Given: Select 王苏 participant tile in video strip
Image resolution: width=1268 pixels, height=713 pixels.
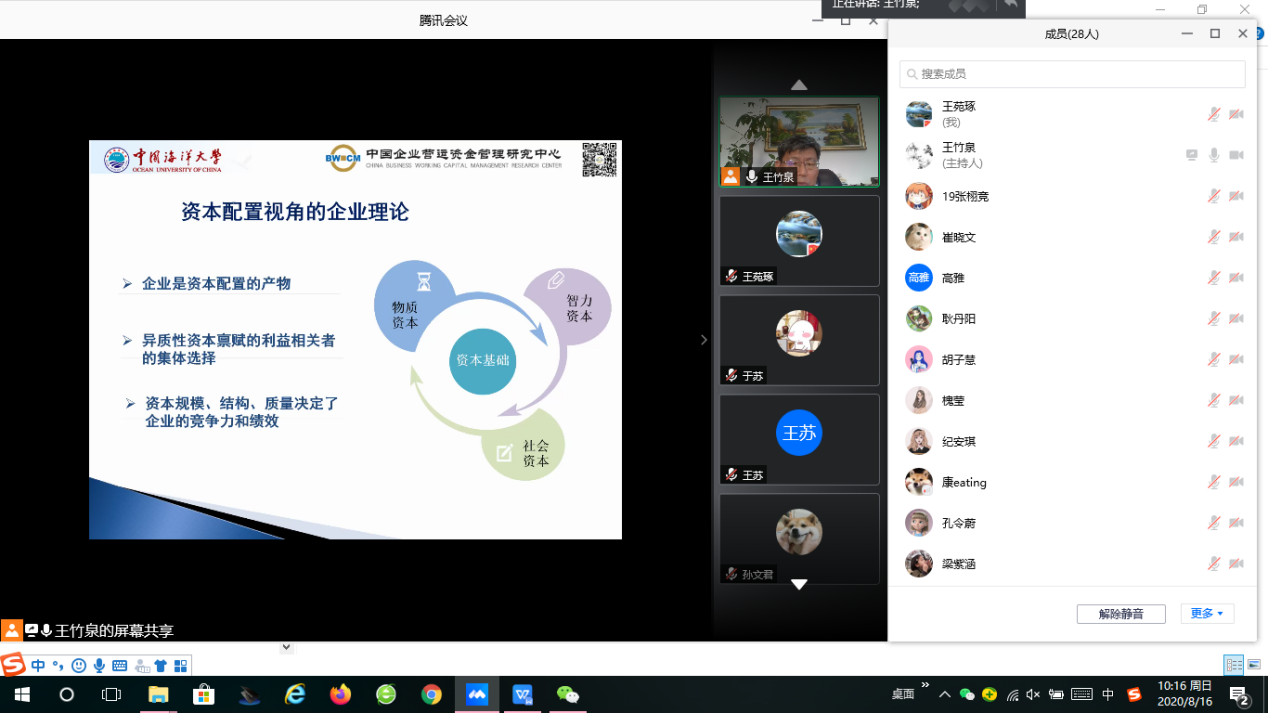Looking at the screenshot, I should (799, 439).
